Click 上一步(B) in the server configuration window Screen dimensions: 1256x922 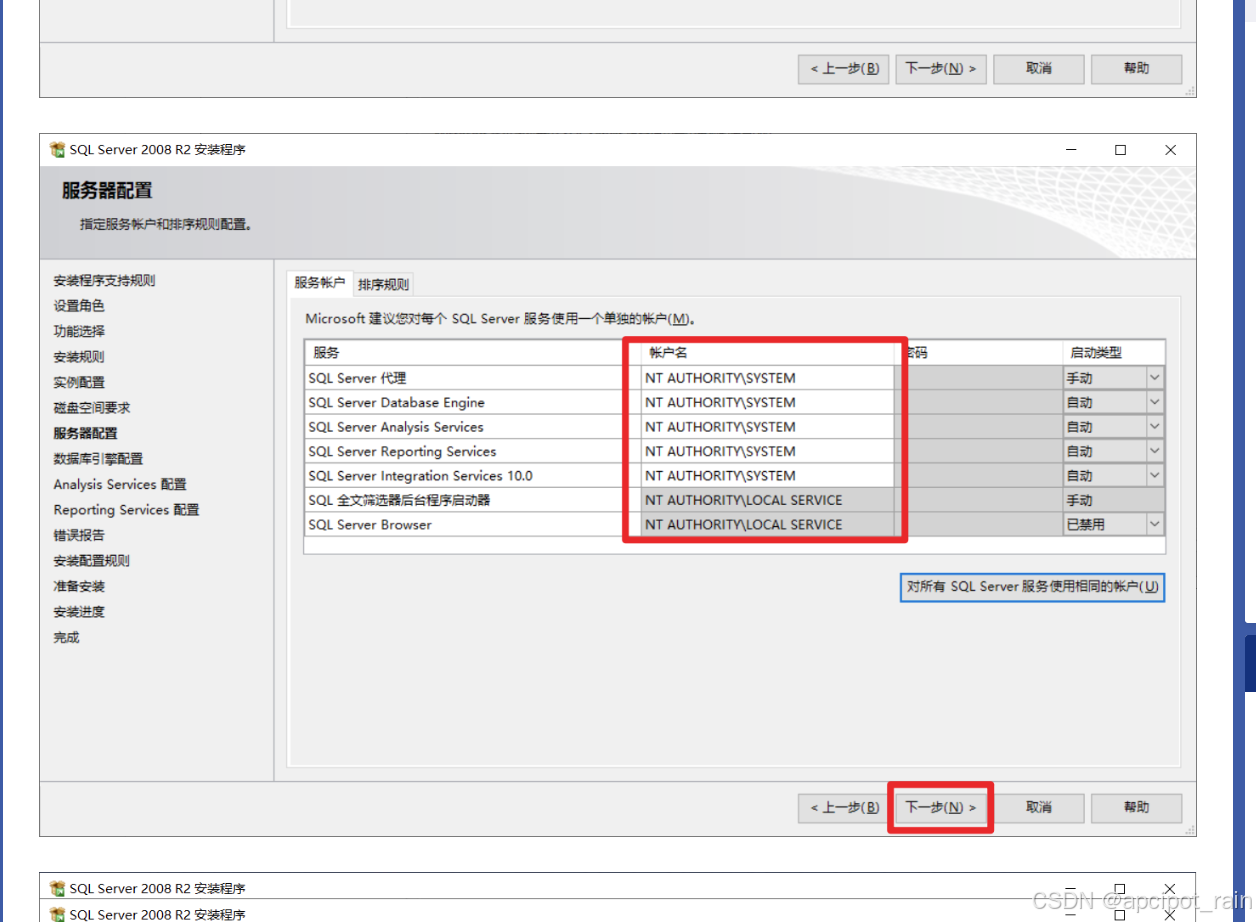pyautogui.click(x=844, y=807)
